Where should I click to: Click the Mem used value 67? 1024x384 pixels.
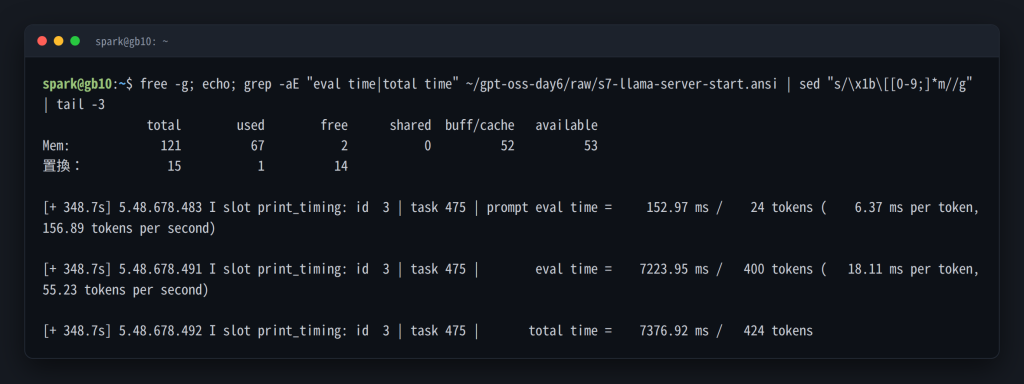[258, 146]
